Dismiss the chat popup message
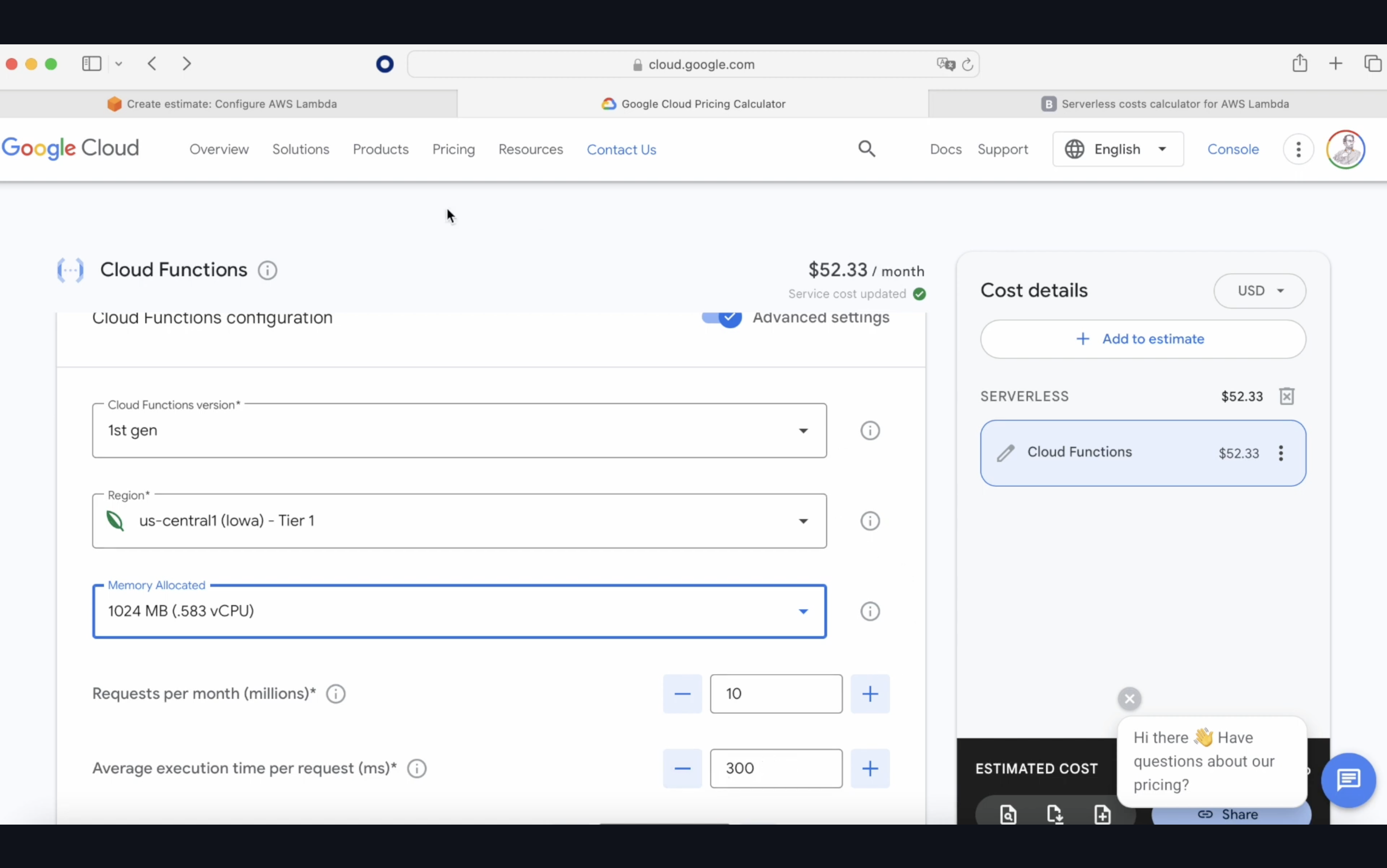The height and width of the screenshot is (868, 1387). 1128,698
